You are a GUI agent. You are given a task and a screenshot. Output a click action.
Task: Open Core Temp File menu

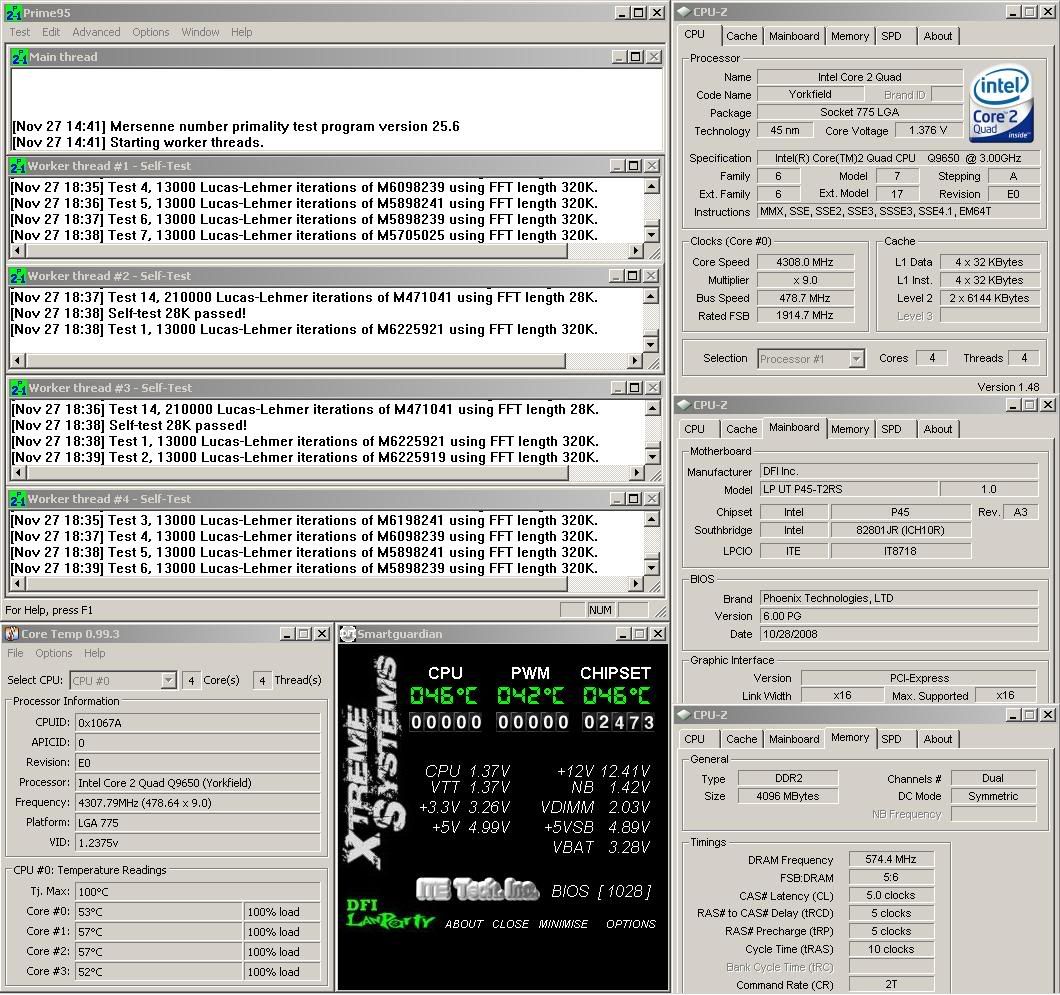click(15, 653)
